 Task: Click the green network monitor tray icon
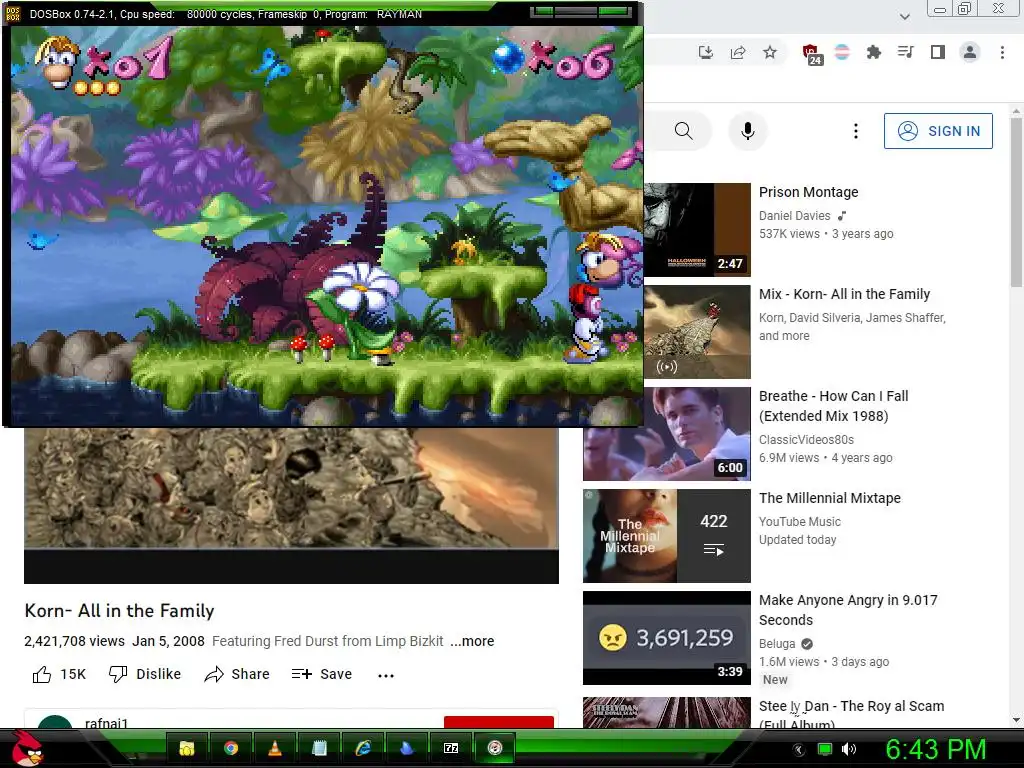(x=825, y=749)
